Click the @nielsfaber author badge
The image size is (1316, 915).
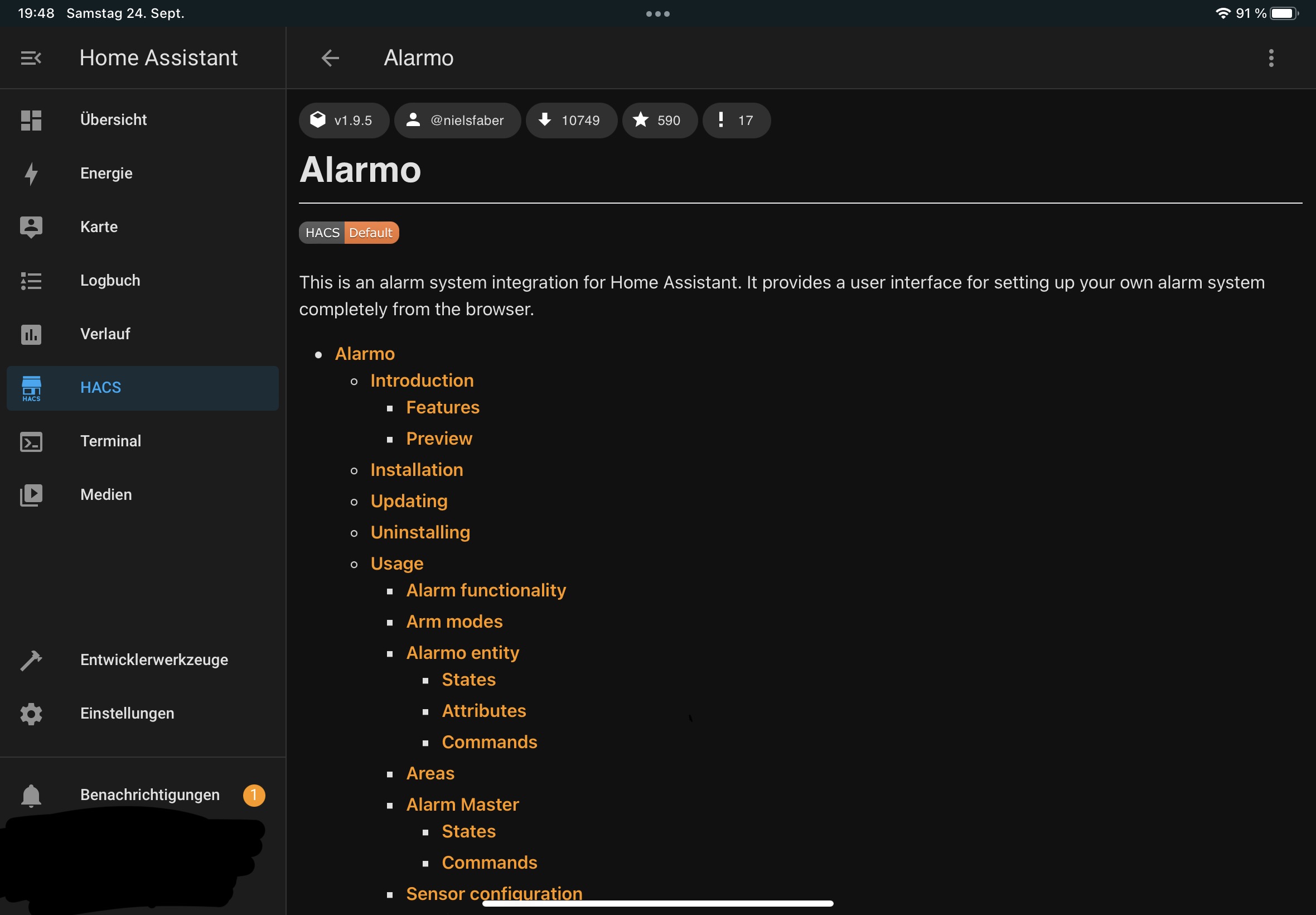[457, 121]
